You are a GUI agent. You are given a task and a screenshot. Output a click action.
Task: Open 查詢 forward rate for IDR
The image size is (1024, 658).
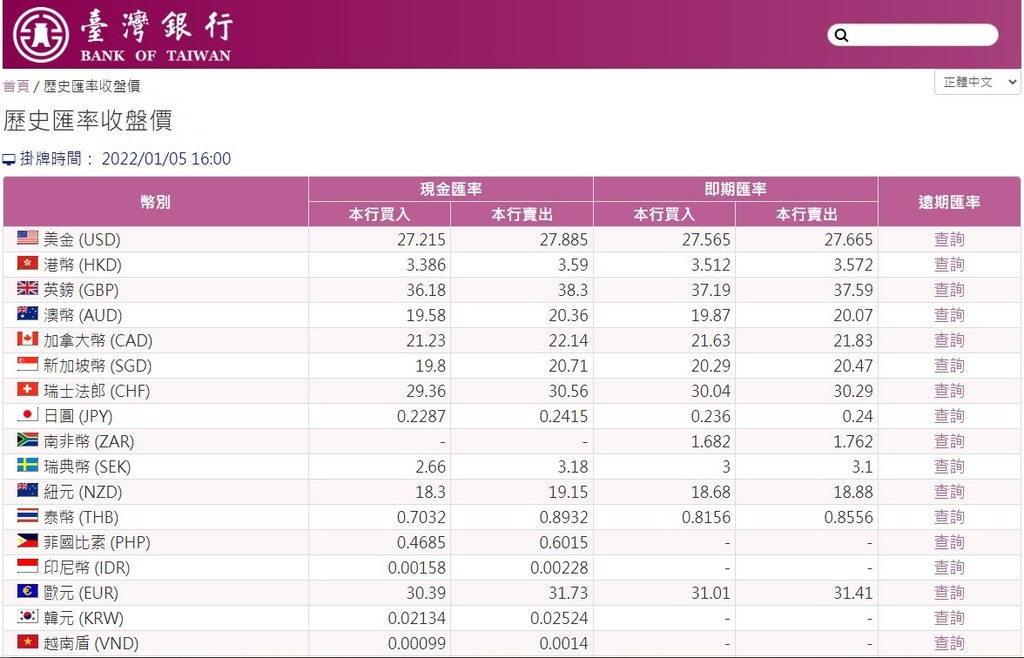[949, 568]
